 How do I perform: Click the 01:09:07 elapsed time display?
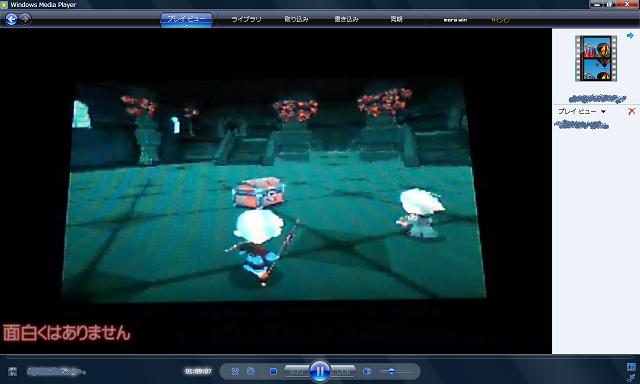point(198,371)
